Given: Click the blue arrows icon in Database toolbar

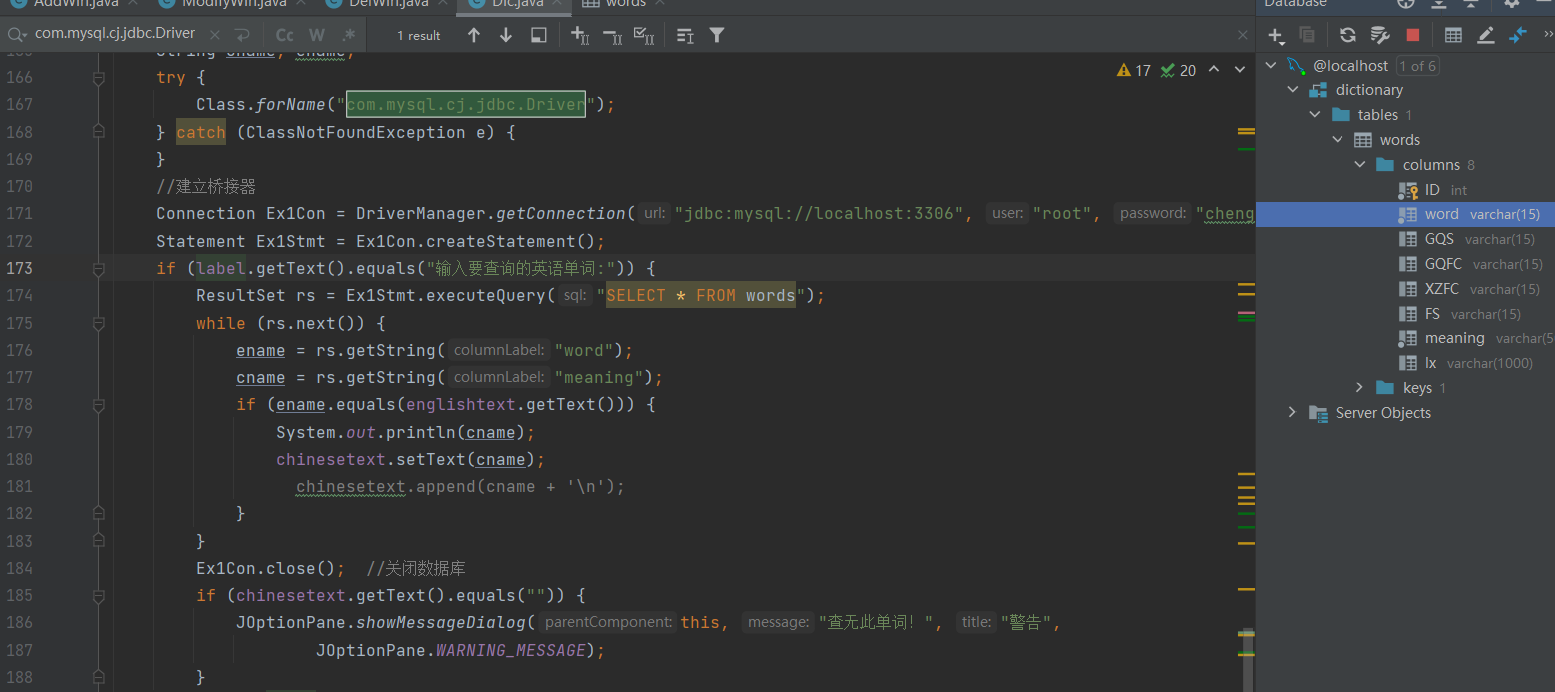Looking at the screenshot, I should click(1518, 35).
